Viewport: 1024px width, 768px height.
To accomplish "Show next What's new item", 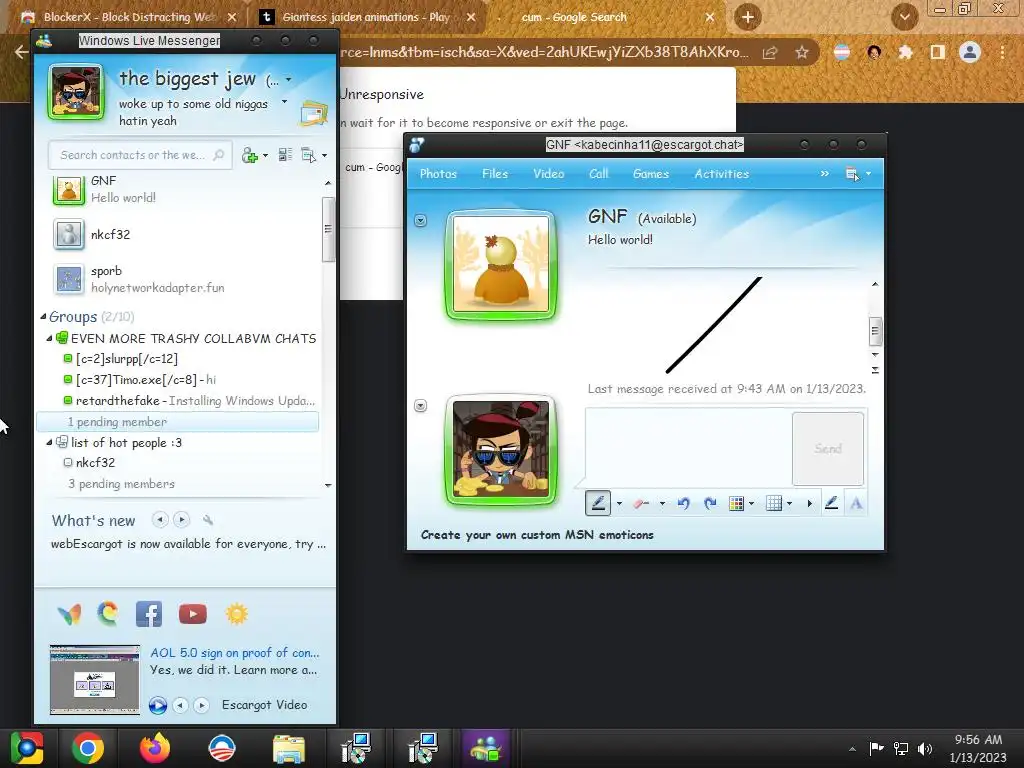I will click(182, 520).
